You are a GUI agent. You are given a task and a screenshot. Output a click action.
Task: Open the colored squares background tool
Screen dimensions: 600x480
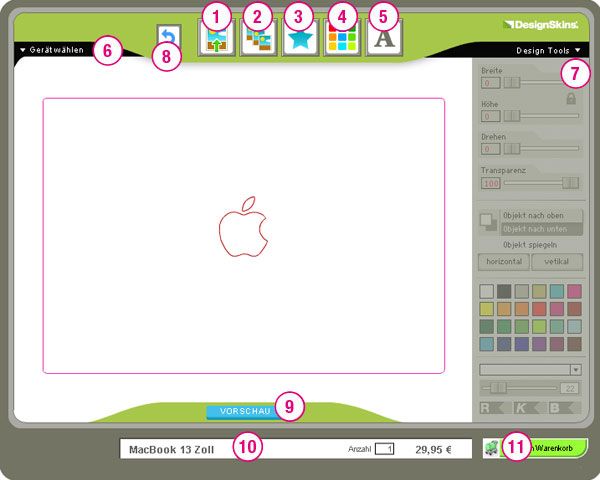[x=342, y=38]
